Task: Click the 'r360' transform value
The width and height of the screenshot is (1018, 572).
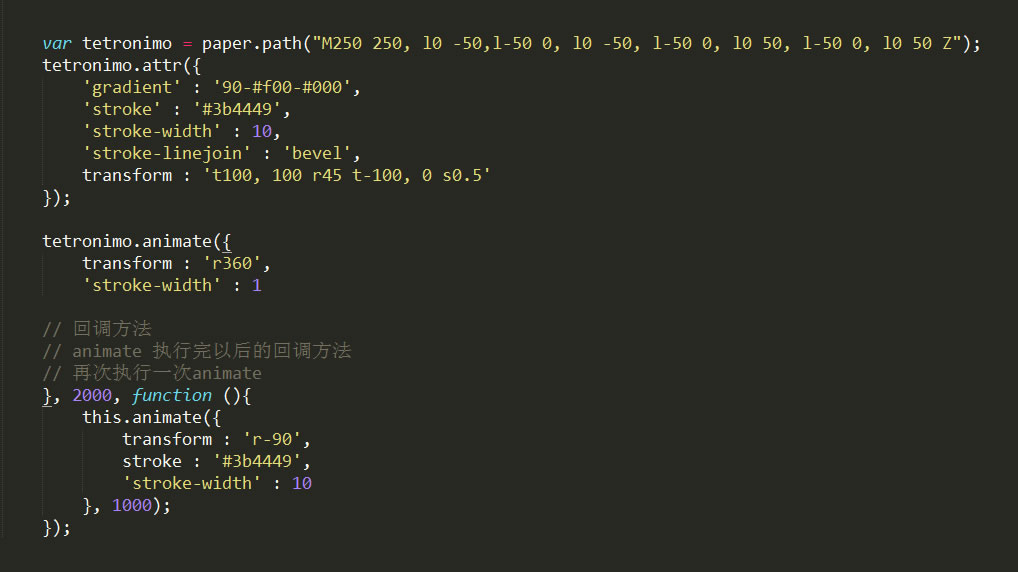Action: pos(232,264)
